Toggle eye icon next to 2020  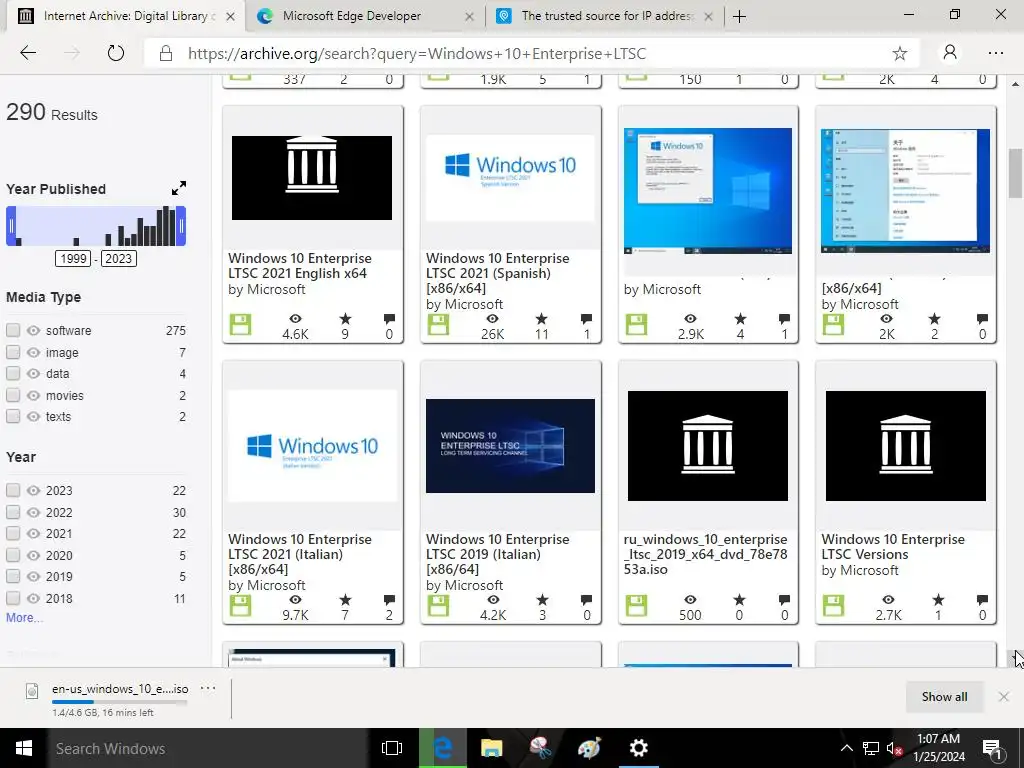(x=33, y=555)
